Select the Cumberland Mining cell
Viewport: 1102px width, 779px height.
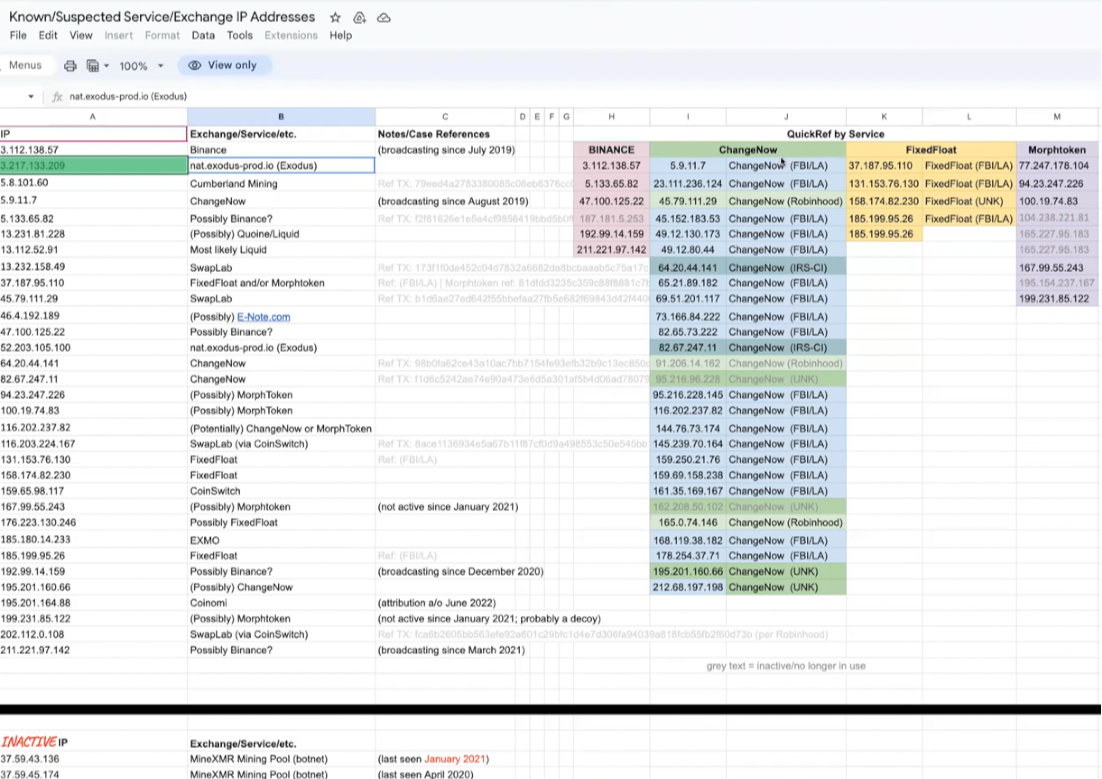[281, 184]
